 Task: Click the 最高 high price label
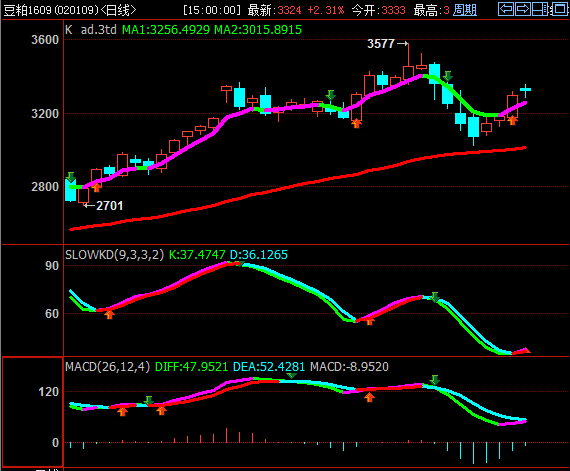(432, 10)
